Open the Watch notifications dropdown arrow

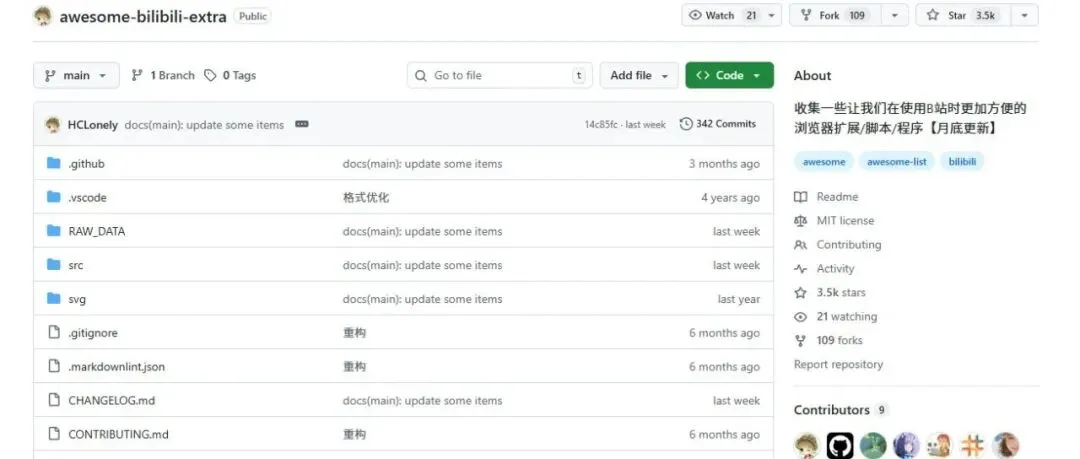[x=771, y=15]
